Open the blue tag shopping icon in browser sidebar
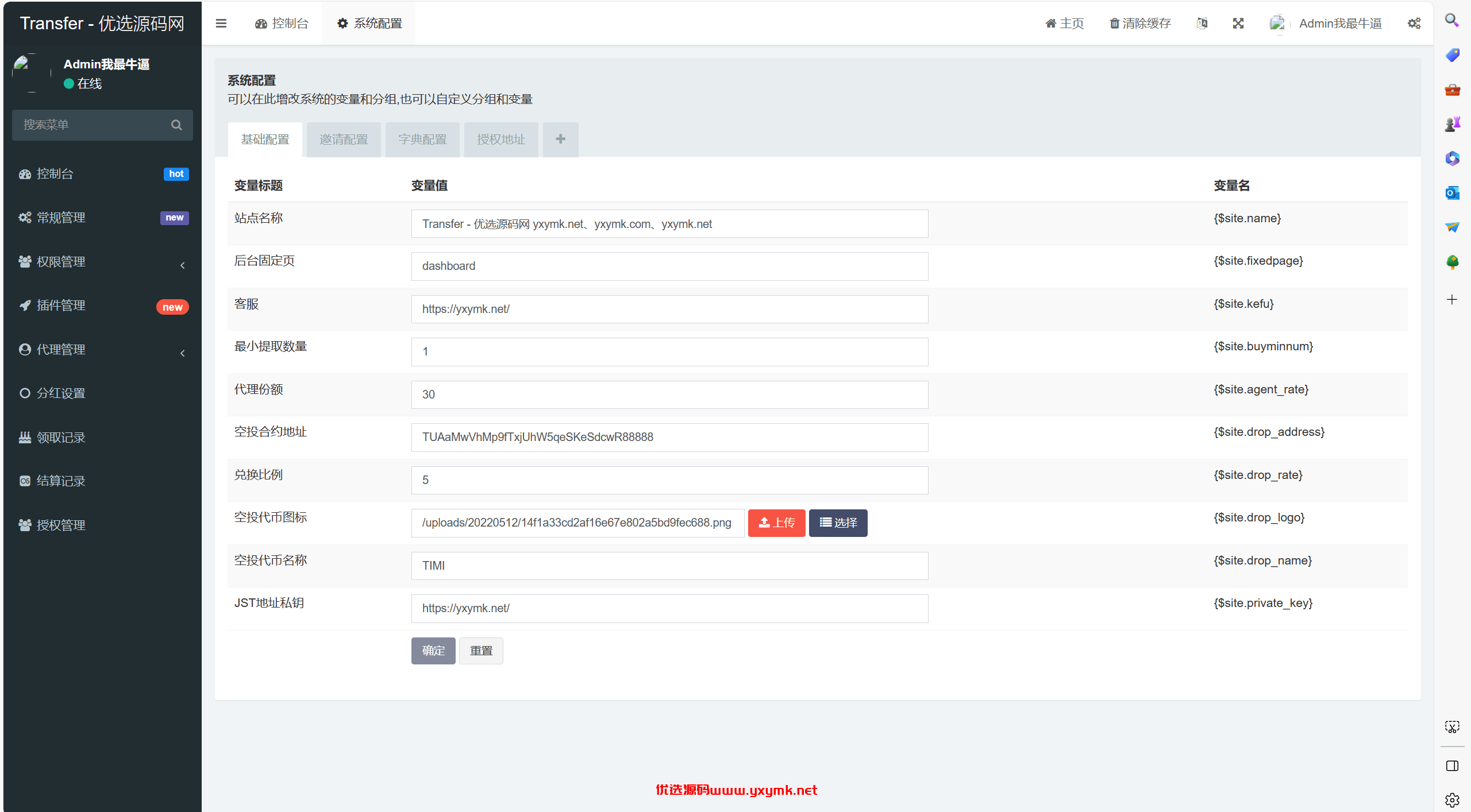 tap(1452, 55)
